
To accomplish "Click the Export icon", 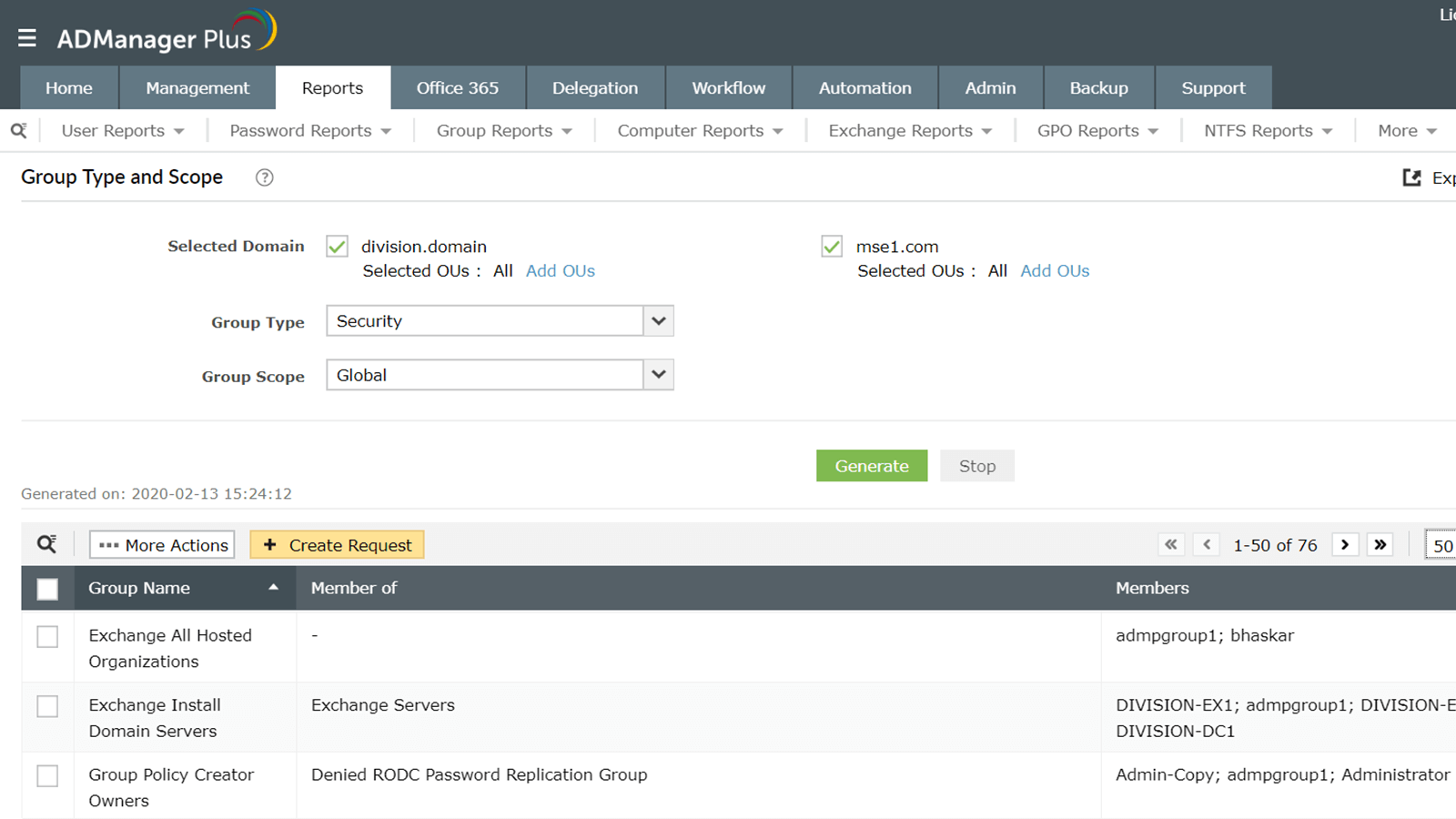I will pyautogui.click(x=1411, y=177).
